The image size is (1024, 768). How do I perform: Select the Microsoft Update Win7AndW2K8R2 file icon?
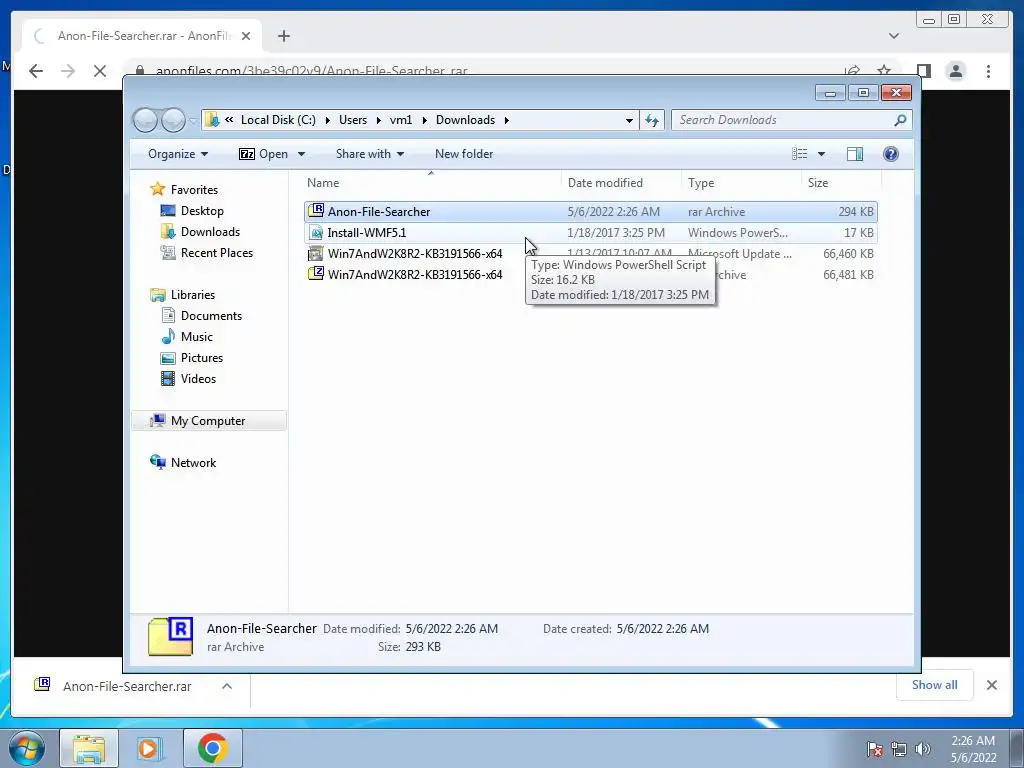pyautogui.click(x=316, y=253)
